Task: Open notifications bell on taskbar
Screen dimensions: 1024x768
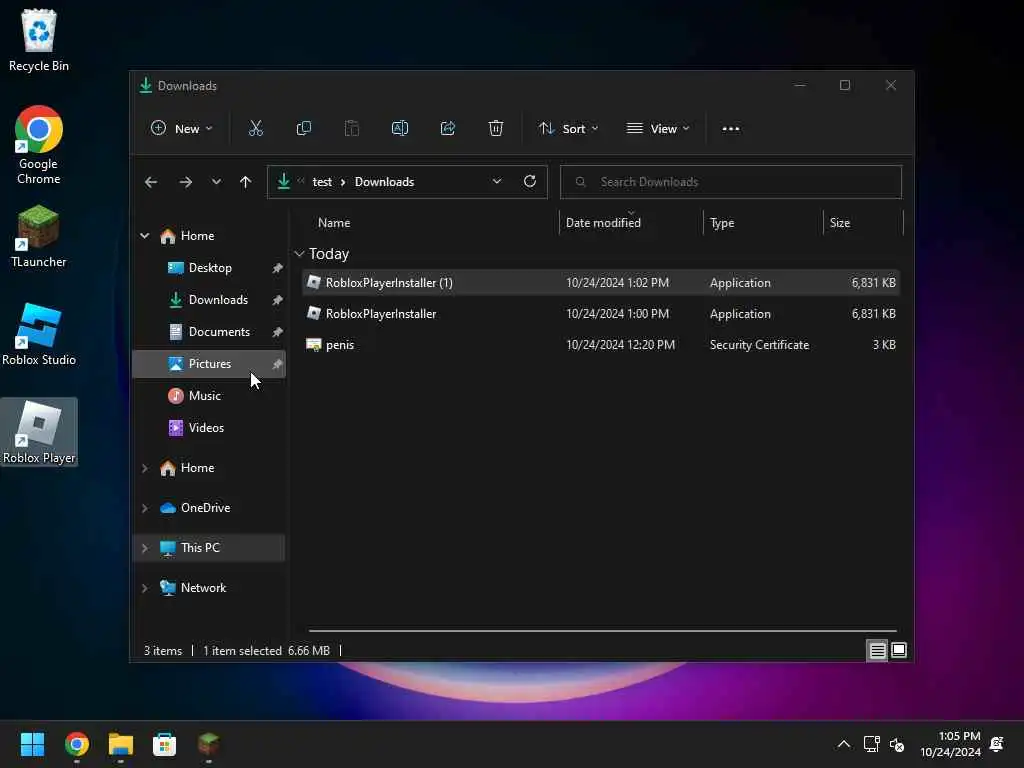Action: point(997,744)
